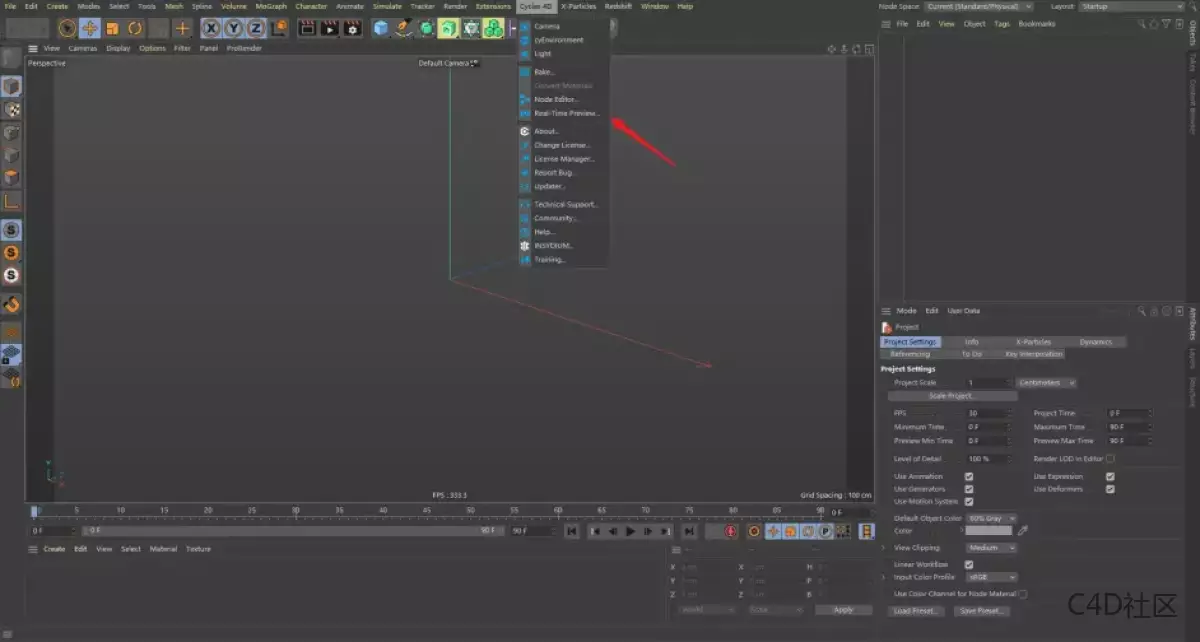The image size is (1200, 642).
Task: Select the Move tool in the toolbar
Action: click(88, 27)
